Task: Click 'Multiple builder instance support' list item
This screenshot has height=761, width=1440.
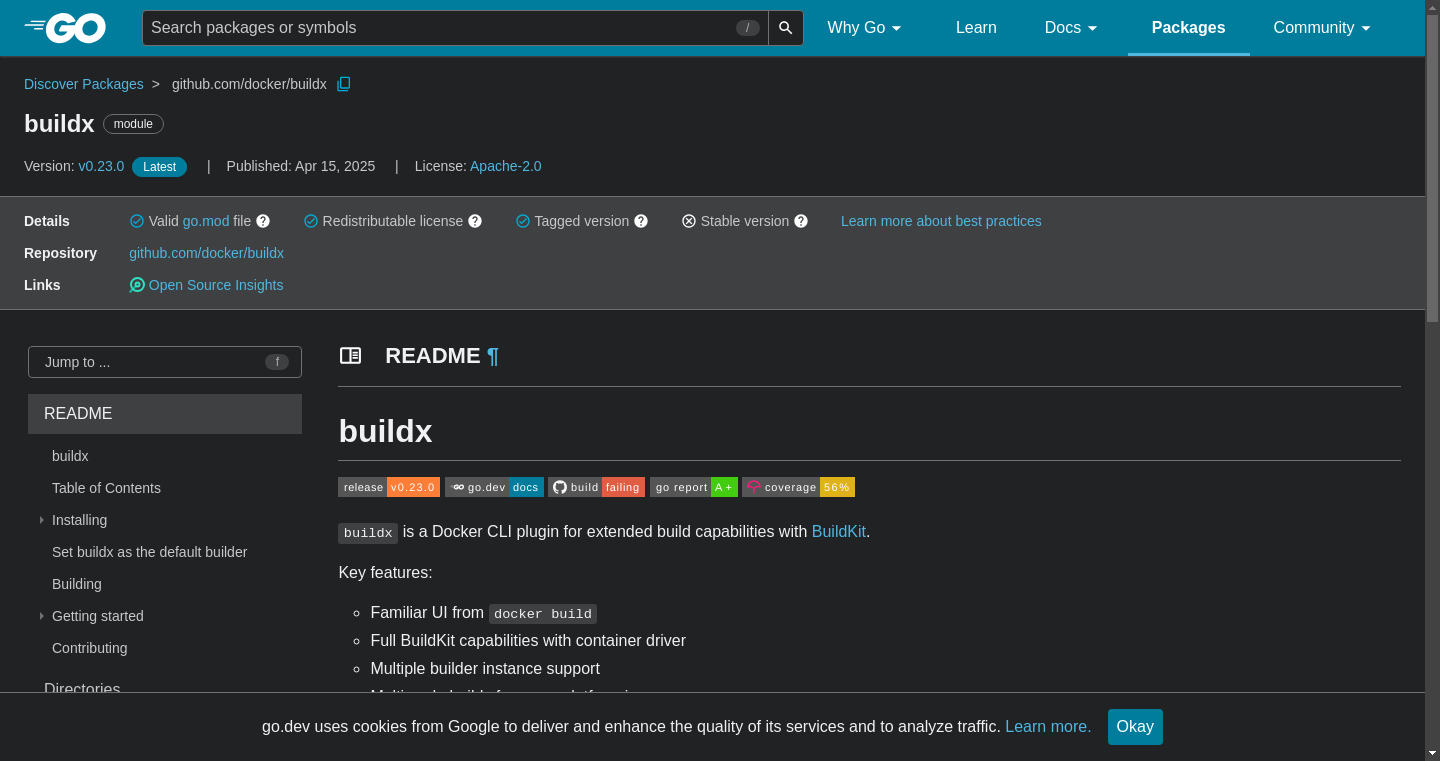Action: [485, 668]
